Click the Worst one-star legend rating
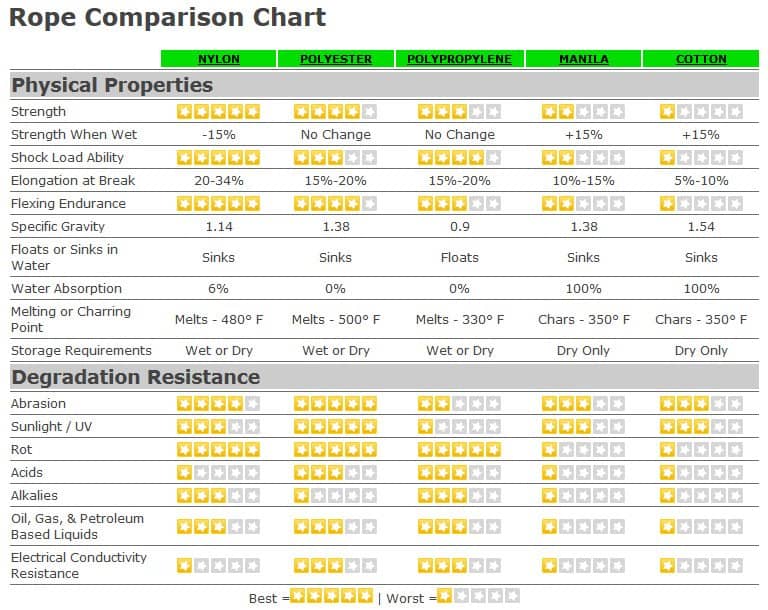The image size is (768, 610). [x=478, y=596]
